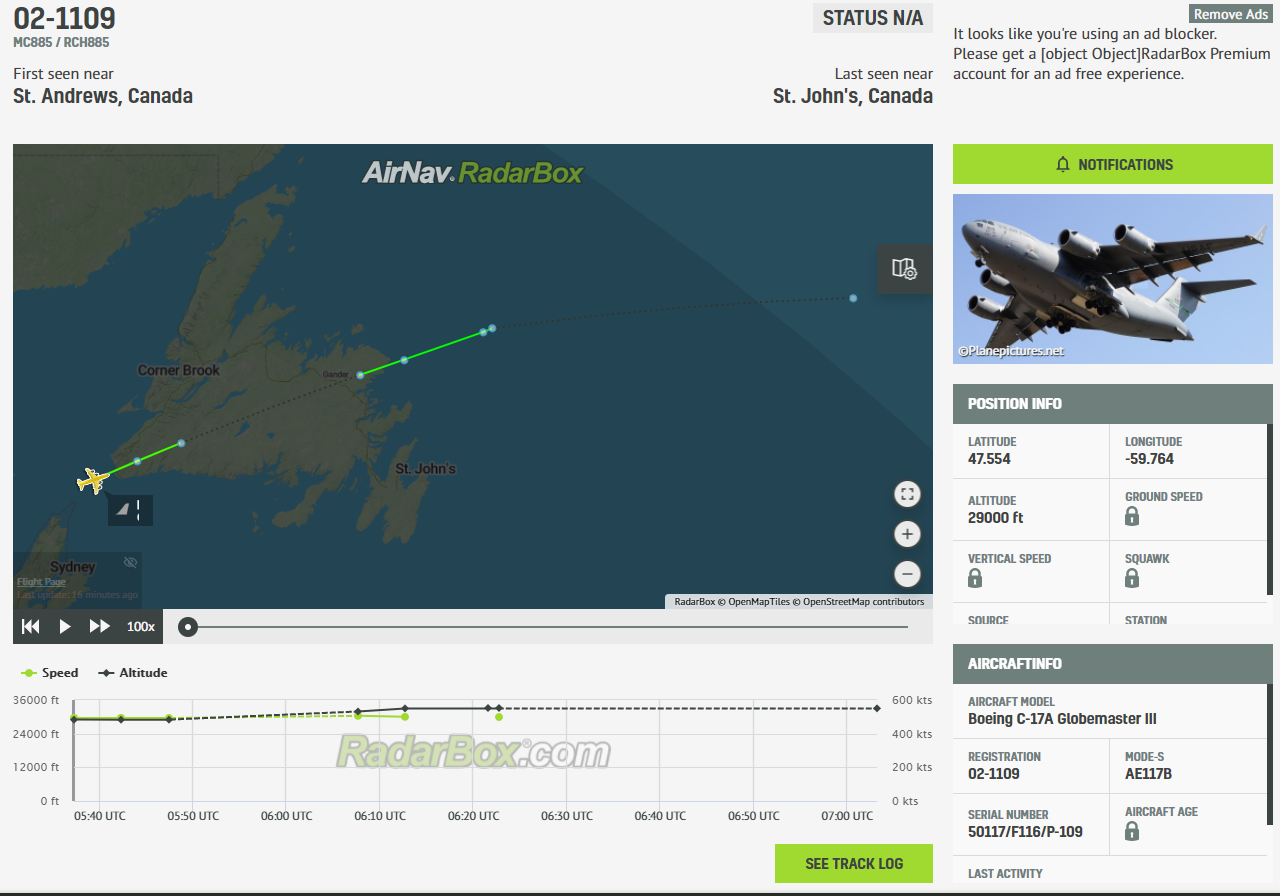Toggle the Altitude series in chart legend
This screenshot has width=1280, height=896.
coord(132,673)
